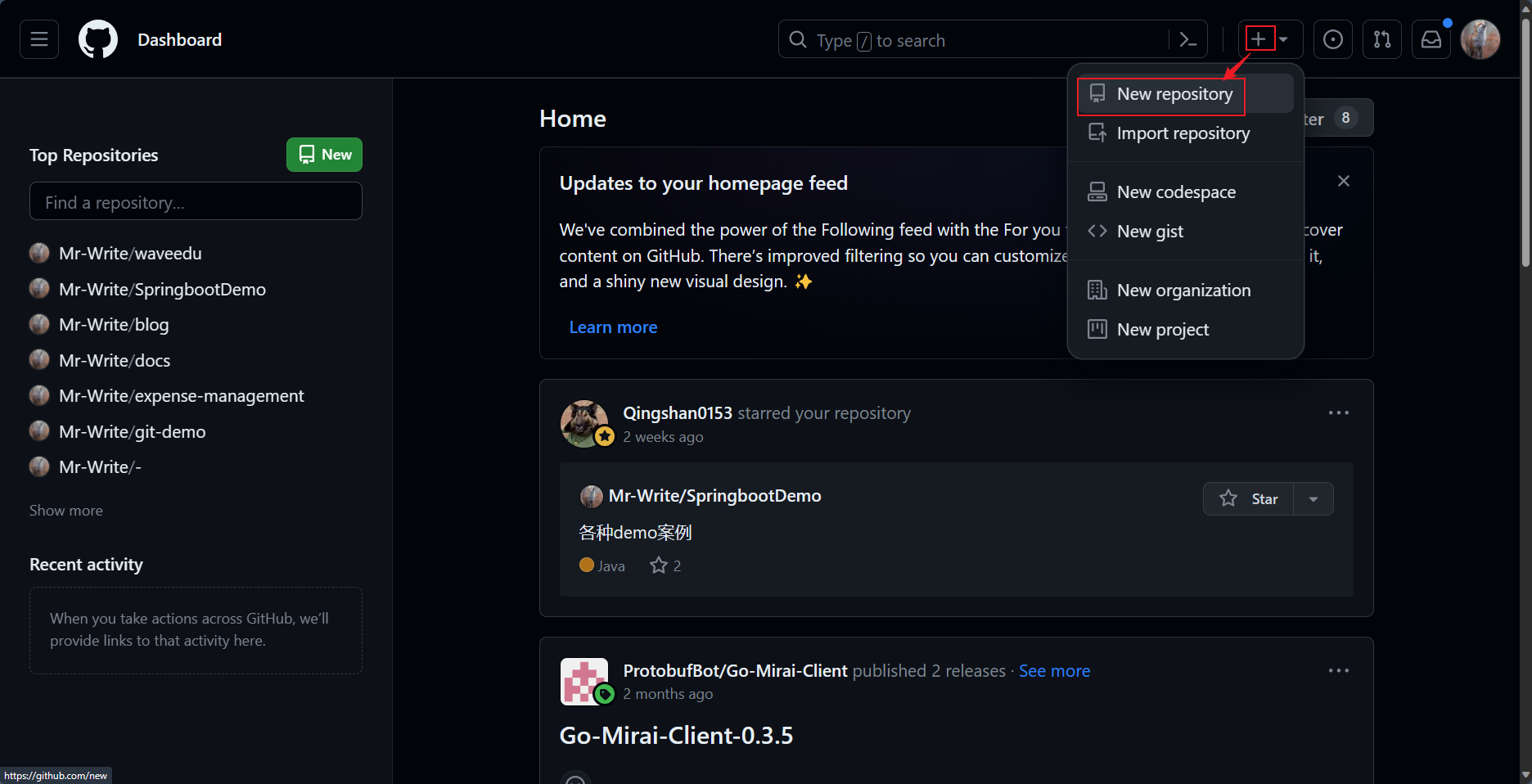Image resolution: width=1532 pixels, height=784 pixels.
Task: Click the plus create-new icon
Action: point(1259,38)
